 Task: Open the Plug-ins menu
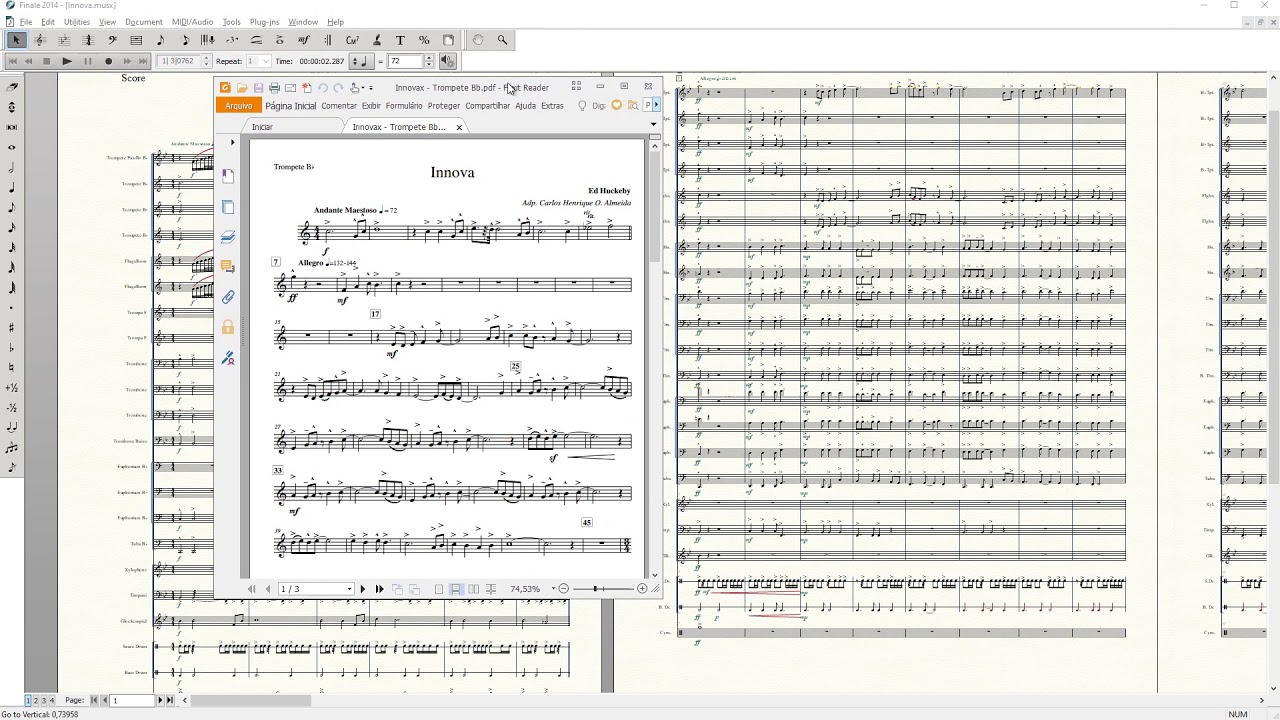[264, 22]
